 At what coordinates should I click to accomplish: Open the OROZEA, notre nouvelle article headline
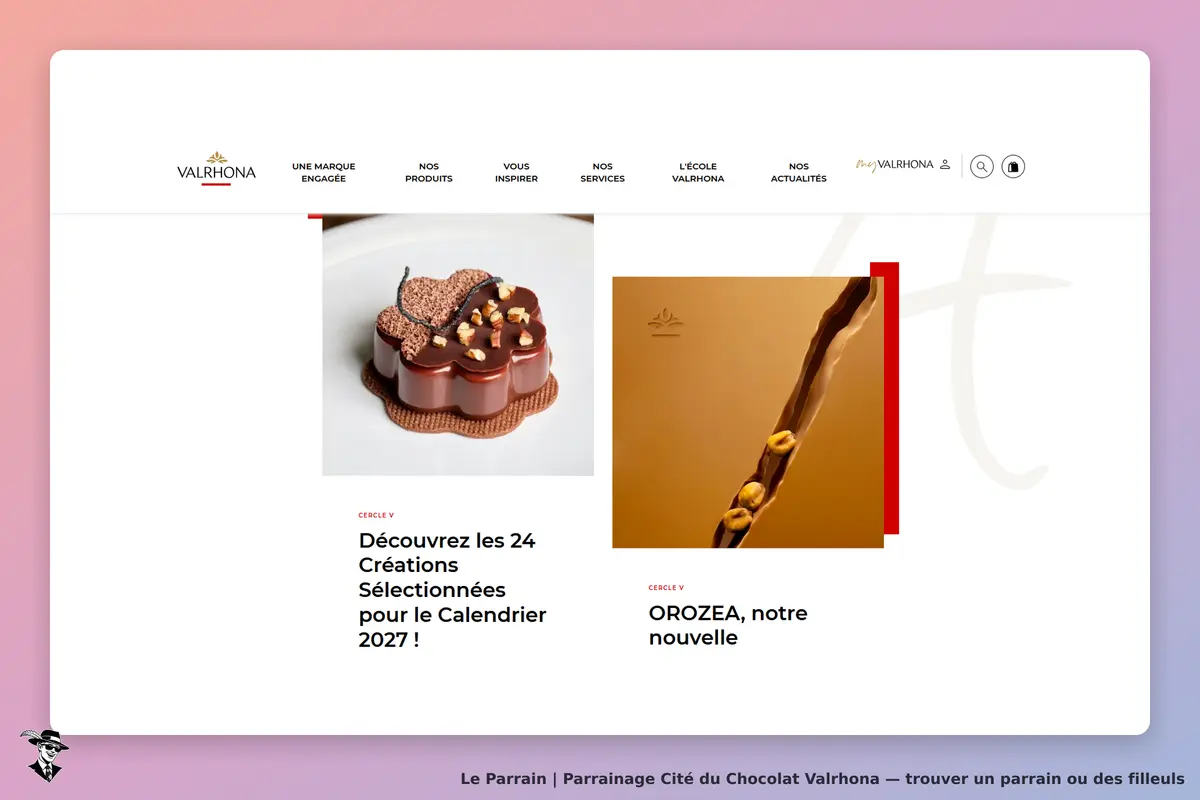point(728,625)
